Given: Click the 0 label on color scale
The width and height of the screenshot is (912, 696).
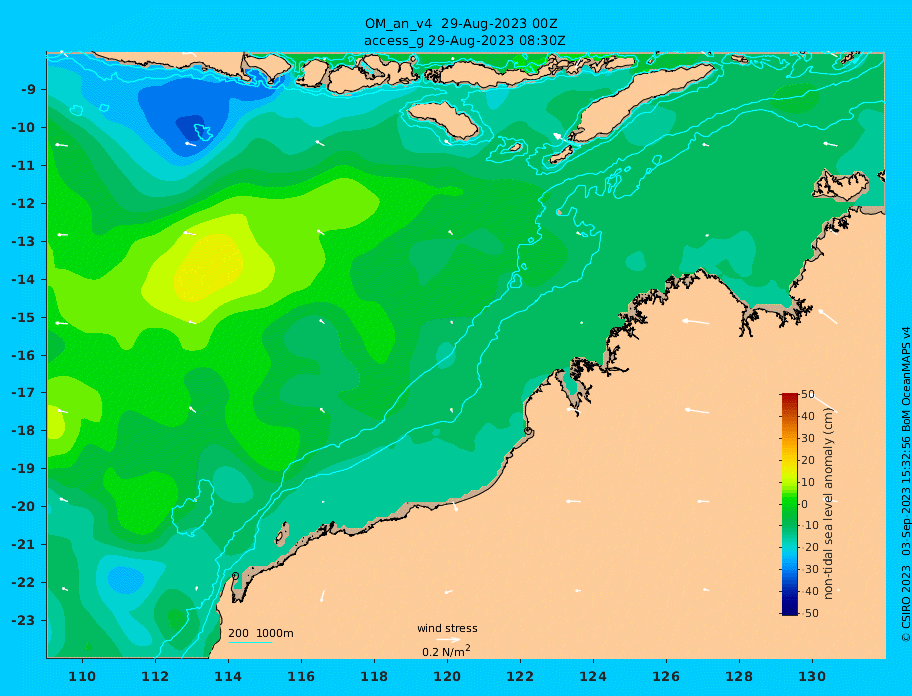Looking at the screenshot, I should [804, 504].
